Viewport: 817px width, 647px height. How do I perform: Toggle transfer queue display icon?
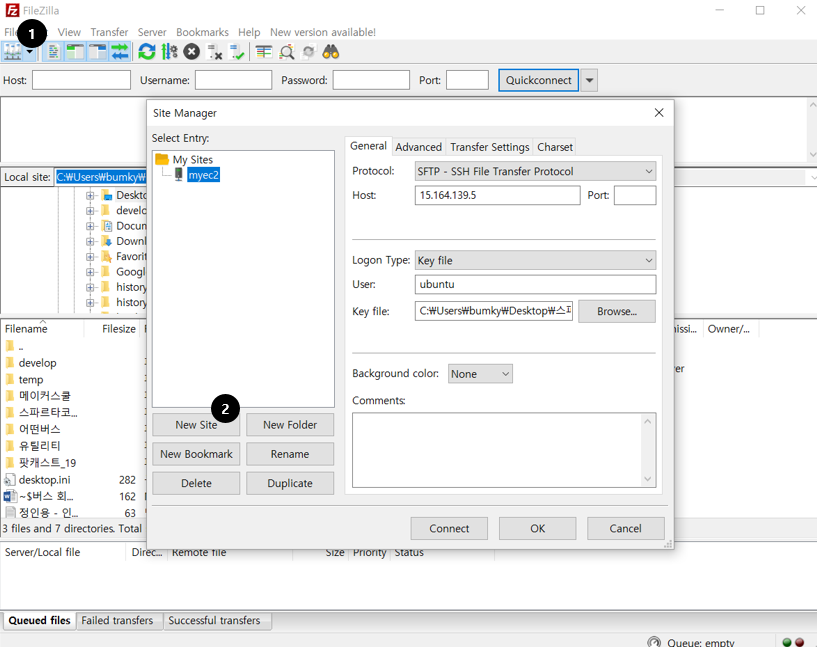pos(120,52)
